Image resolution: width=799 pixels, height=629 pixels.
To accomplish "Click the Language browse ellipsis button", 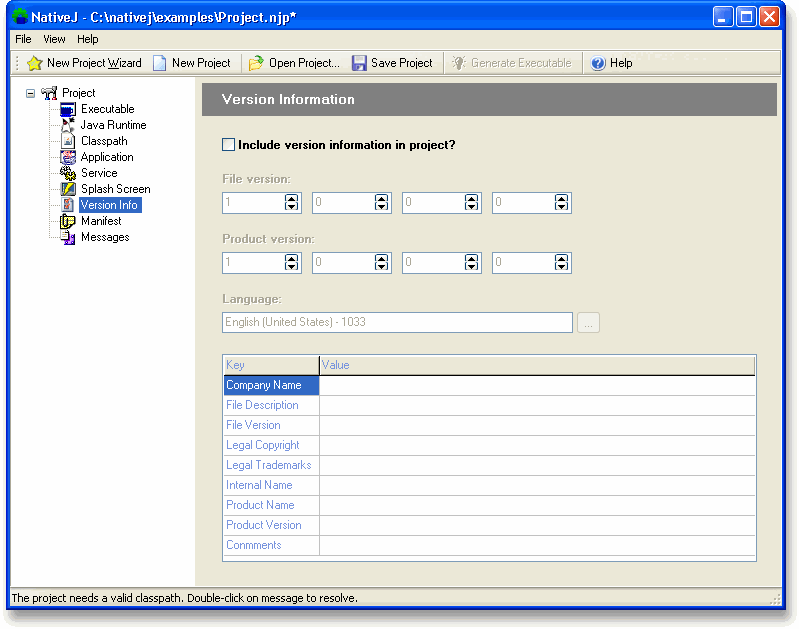I will tap(588, 323).
